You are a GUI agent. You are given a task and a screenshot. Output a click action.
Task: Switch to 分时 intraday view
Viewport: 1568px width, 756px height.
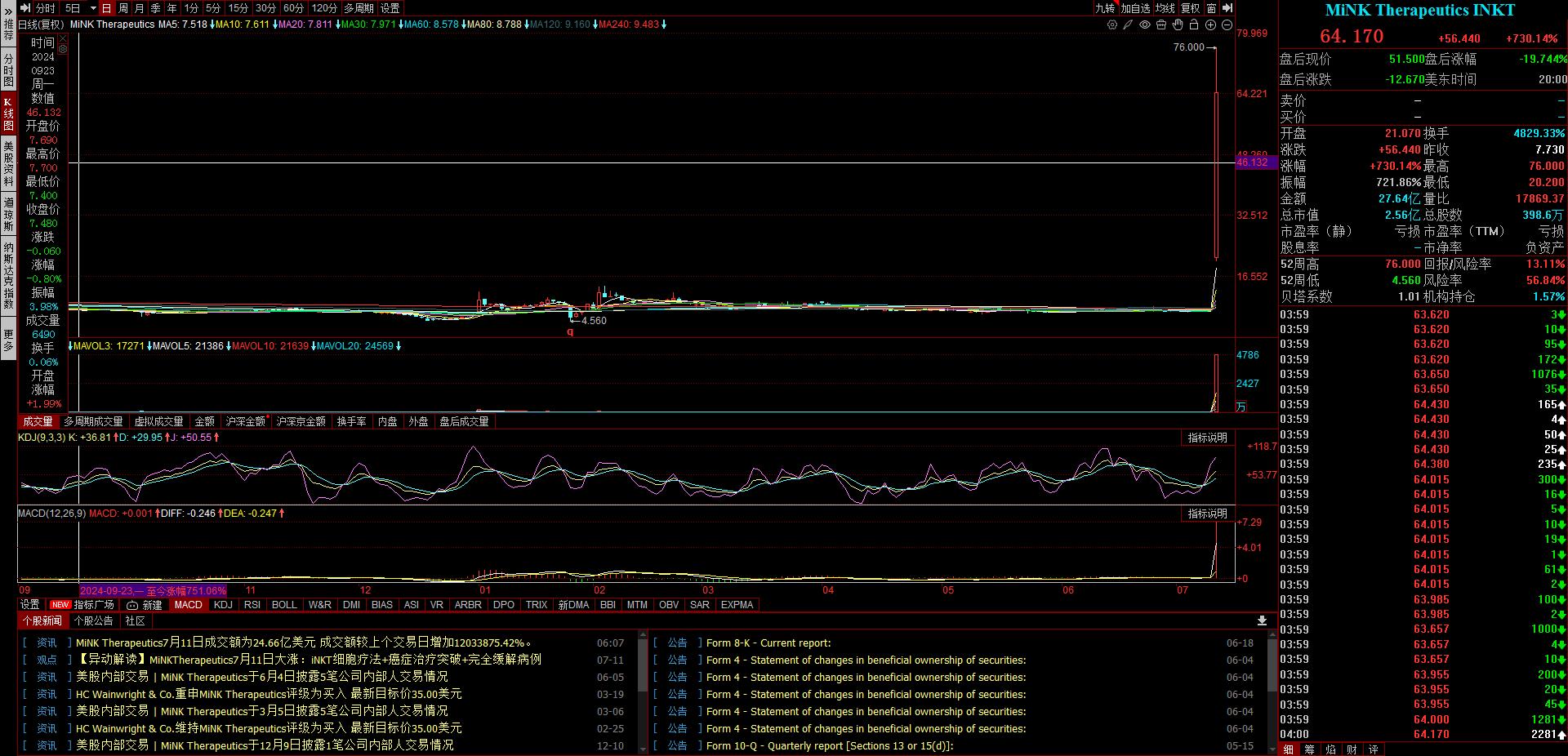pyautogui.click(x=46, y=8)
